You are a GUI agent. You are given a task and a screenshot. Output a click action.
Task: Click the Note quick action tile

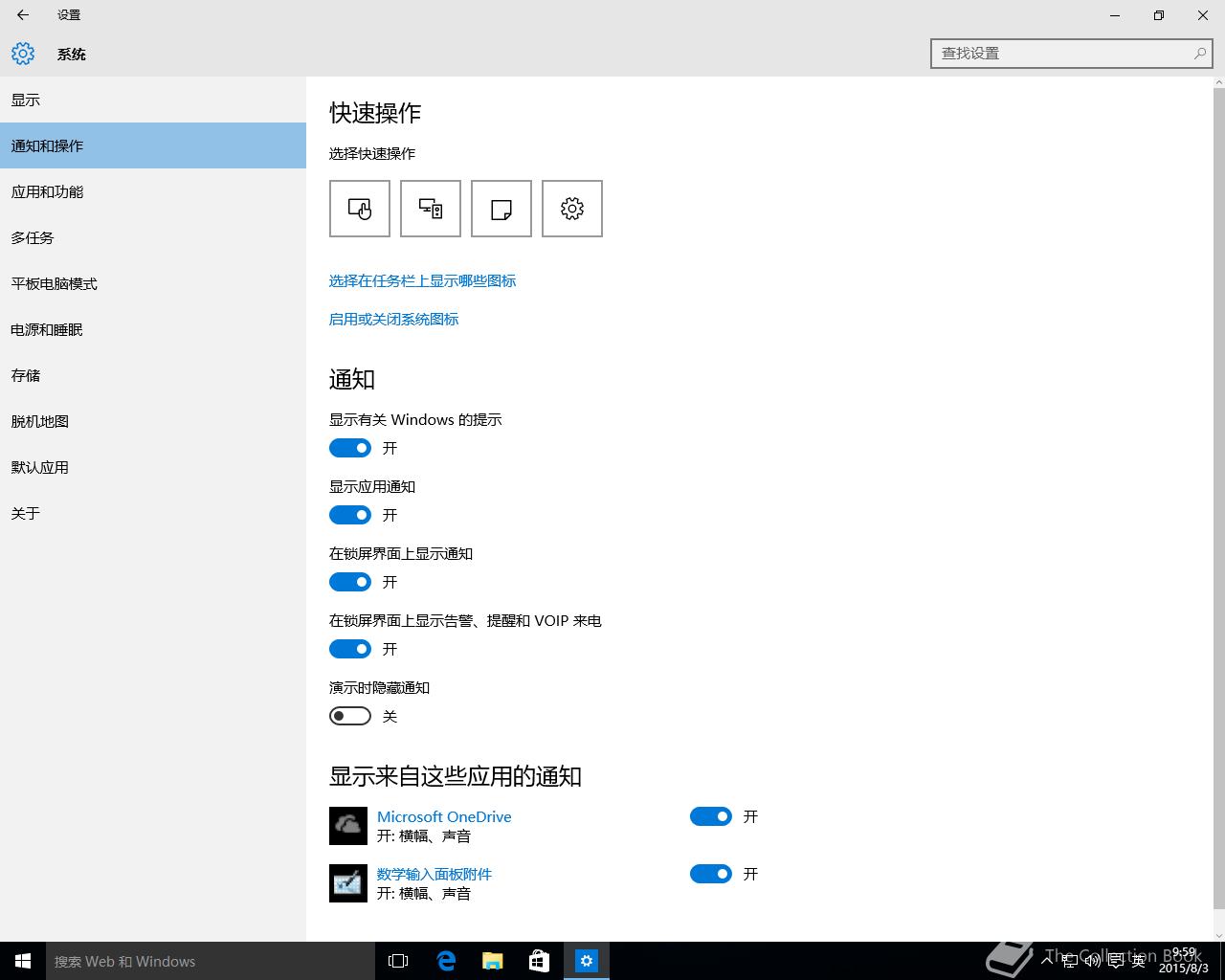coord(501,209)
